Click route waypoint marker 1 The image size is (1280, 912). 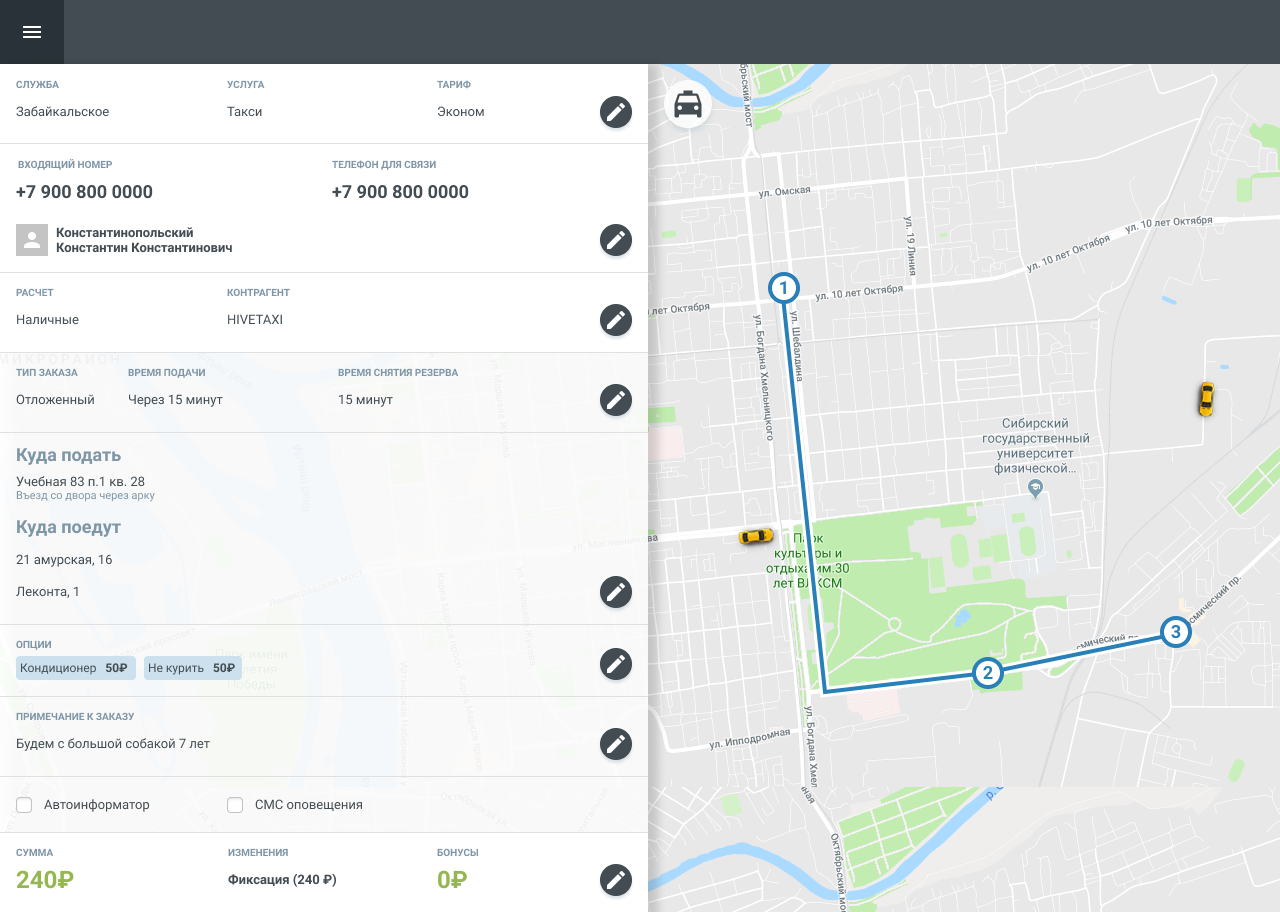pyautogui.click(x=784, y=289)
